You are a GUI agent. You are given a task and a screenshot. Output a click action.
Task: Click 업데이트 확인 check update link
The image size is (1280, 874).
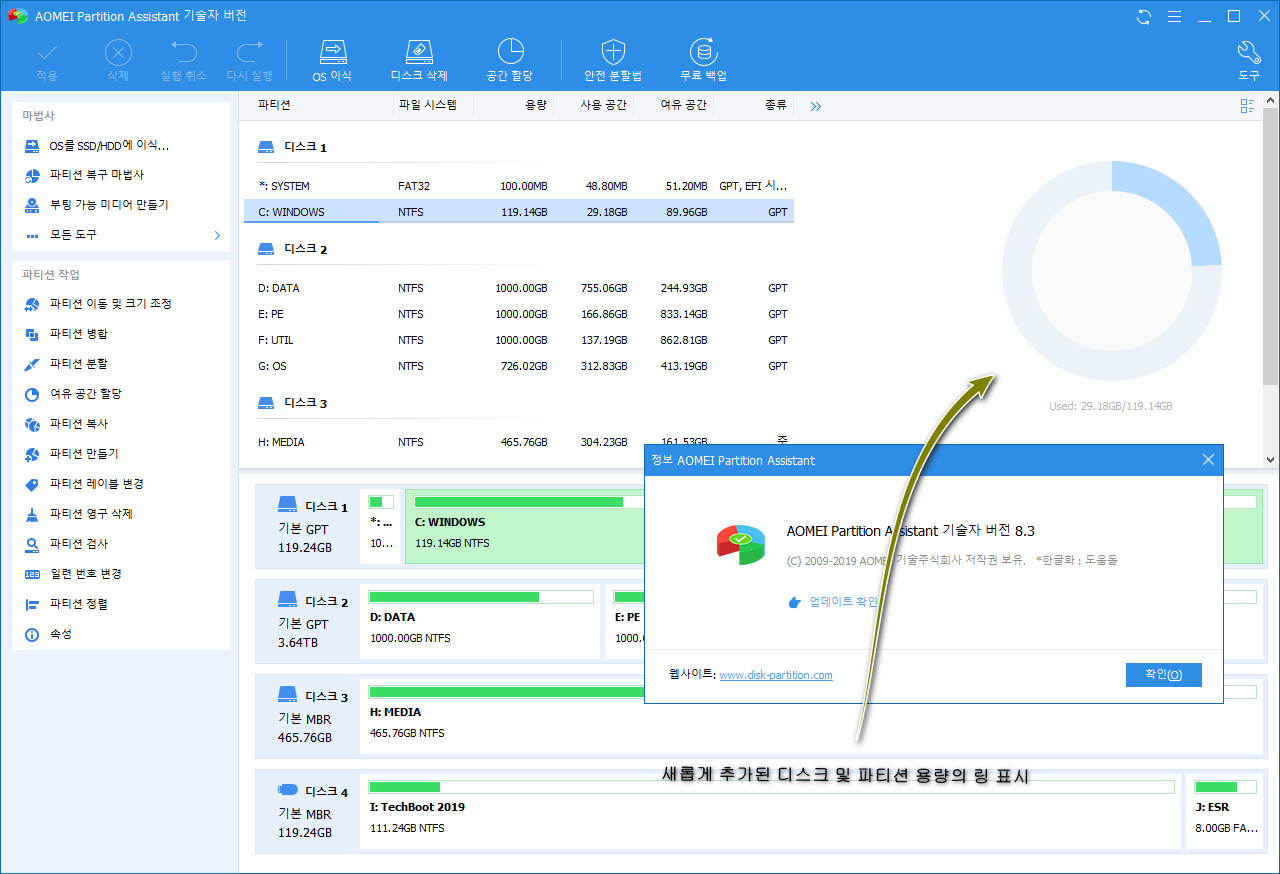pyautogui.click(x=834, y=602)
